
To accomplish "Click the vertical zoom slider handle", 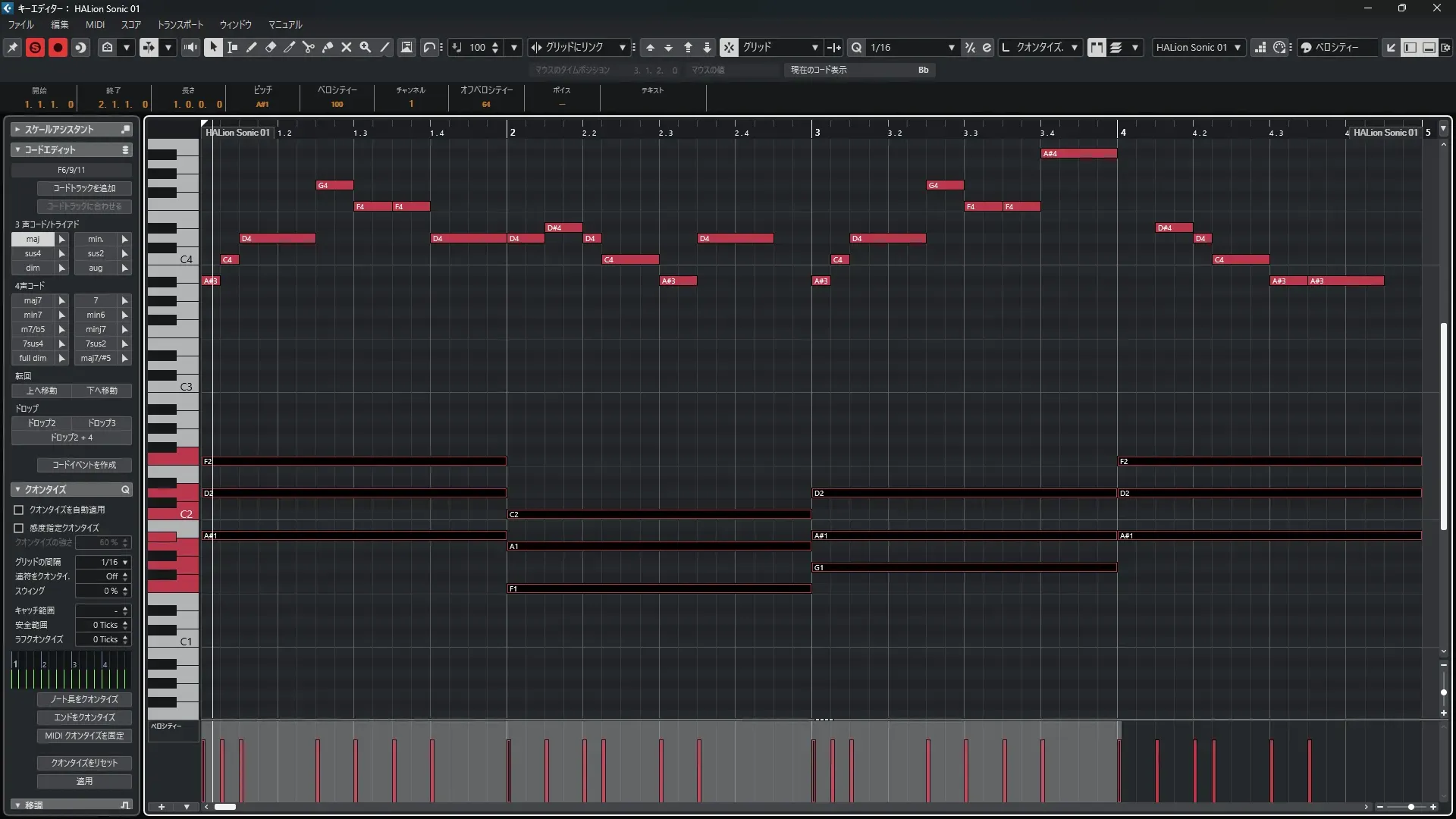I will 1443,692.
